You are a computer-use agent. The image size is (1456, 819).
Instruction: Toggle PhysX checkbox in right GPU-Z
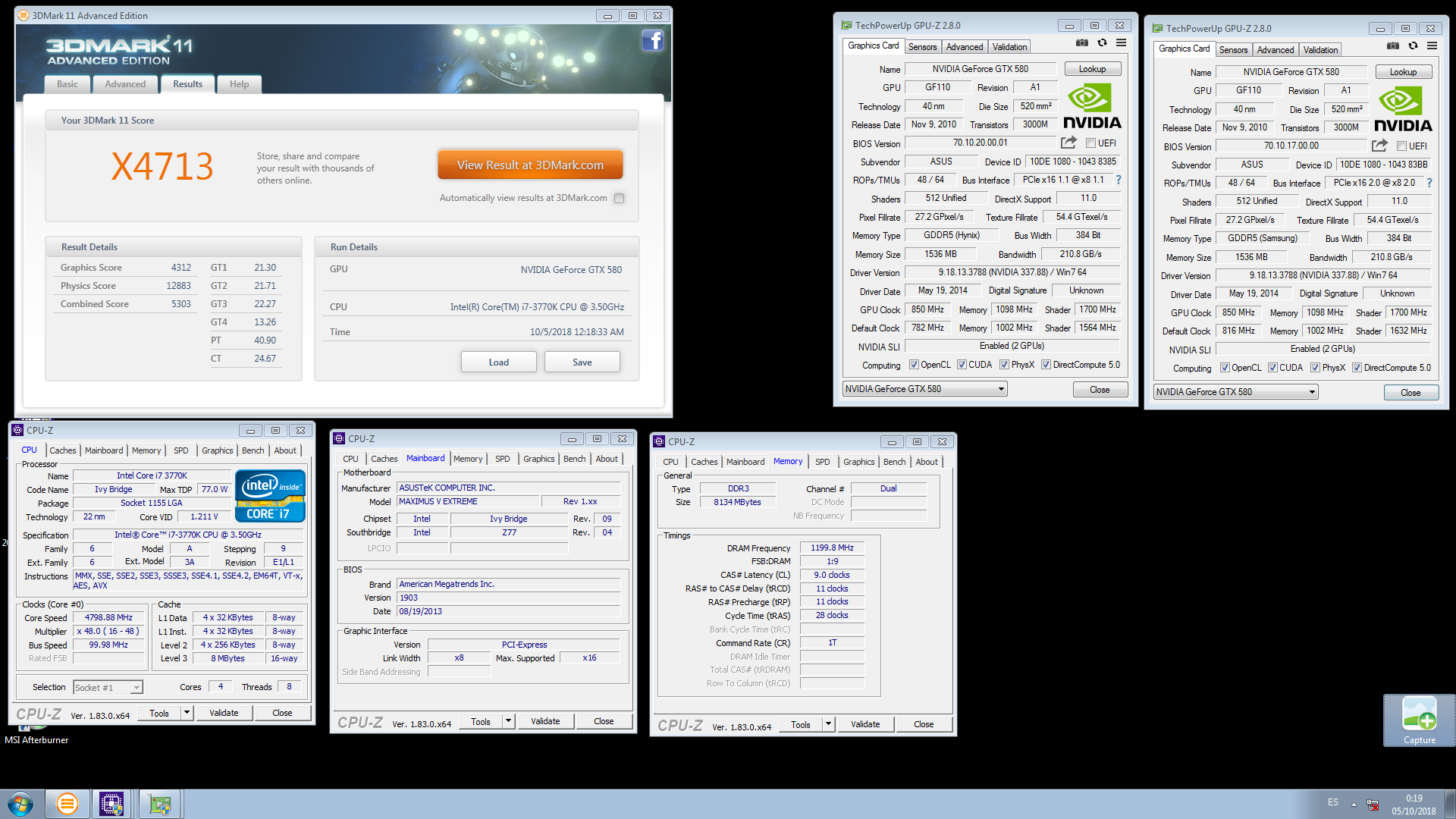tap(1315, 368)
